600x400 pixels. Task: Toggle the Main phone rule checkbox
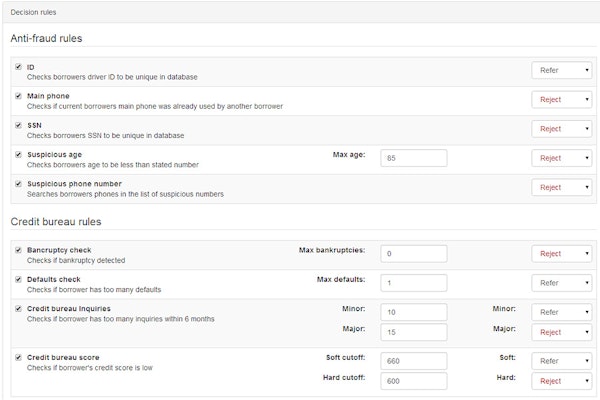(x=18, y=96)
